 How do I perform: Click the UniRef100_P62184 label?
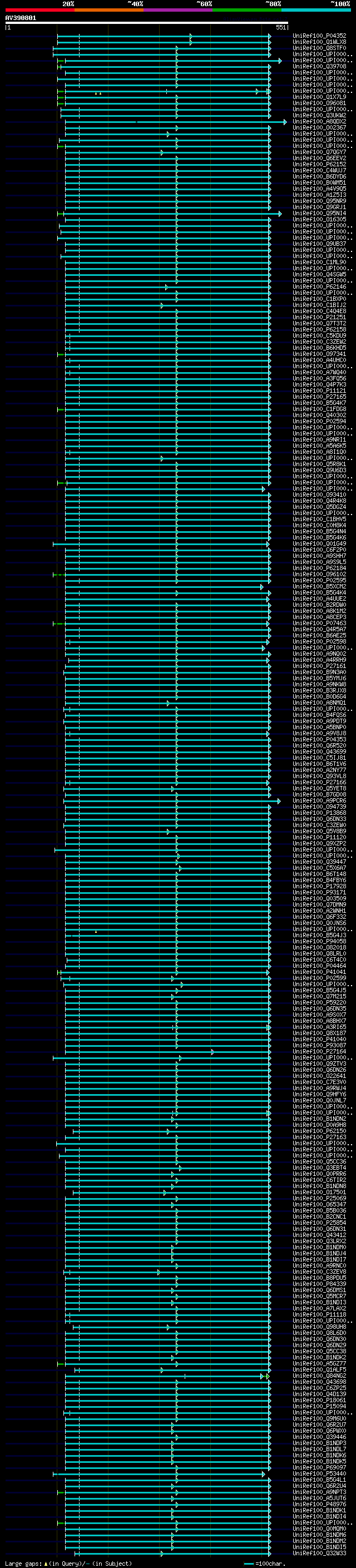coord(319,568)
